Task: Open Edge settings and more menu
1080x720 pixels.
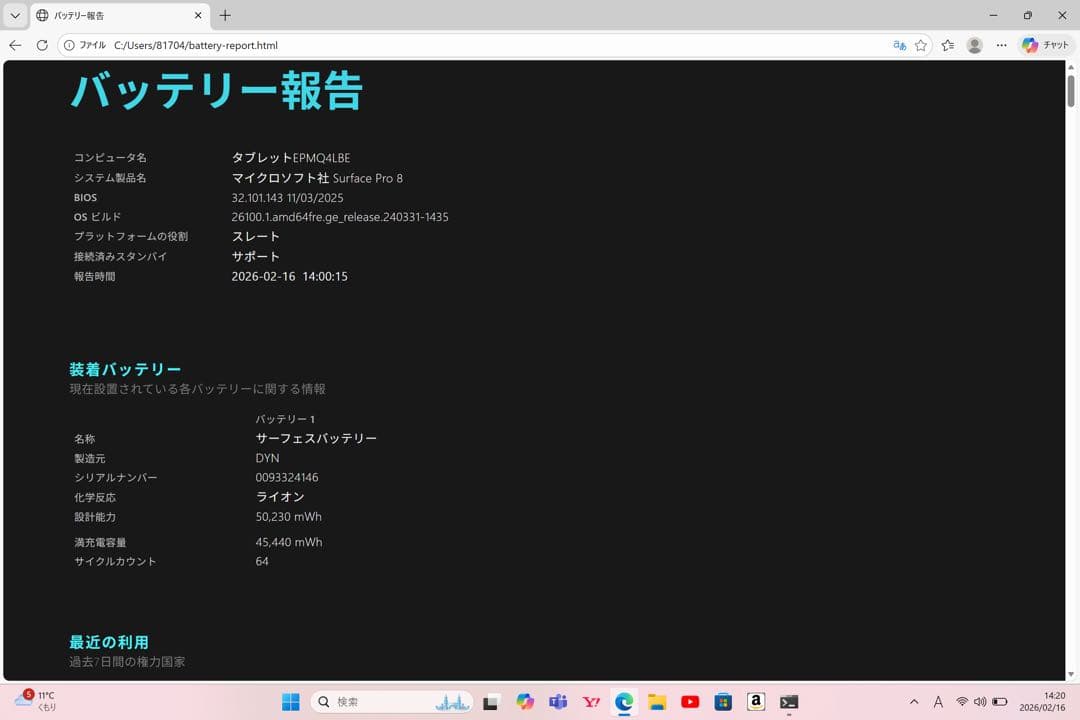Action: [1001, 45]
